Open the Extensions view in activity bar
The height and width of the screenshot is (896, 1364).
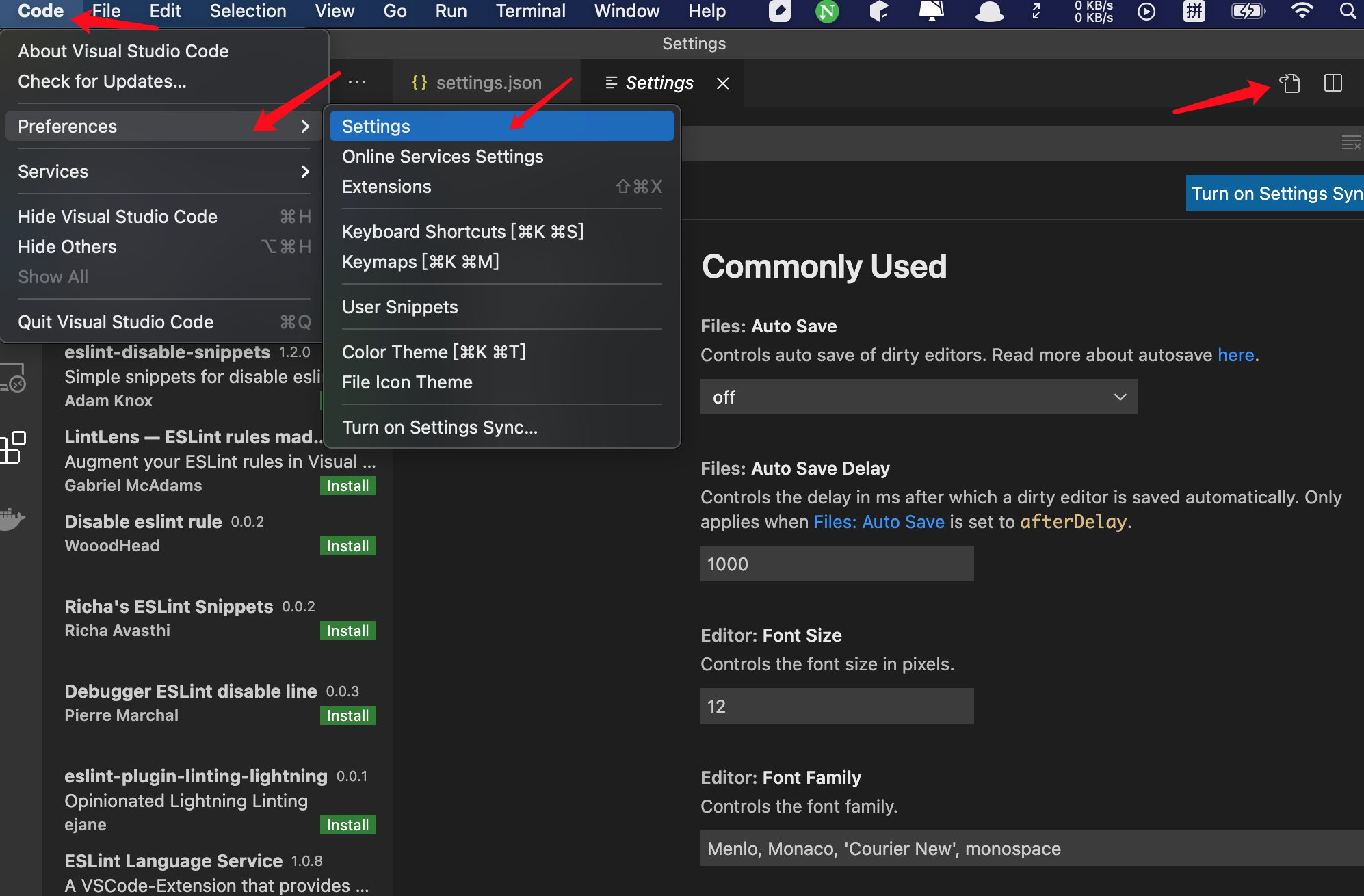point(13,448)
